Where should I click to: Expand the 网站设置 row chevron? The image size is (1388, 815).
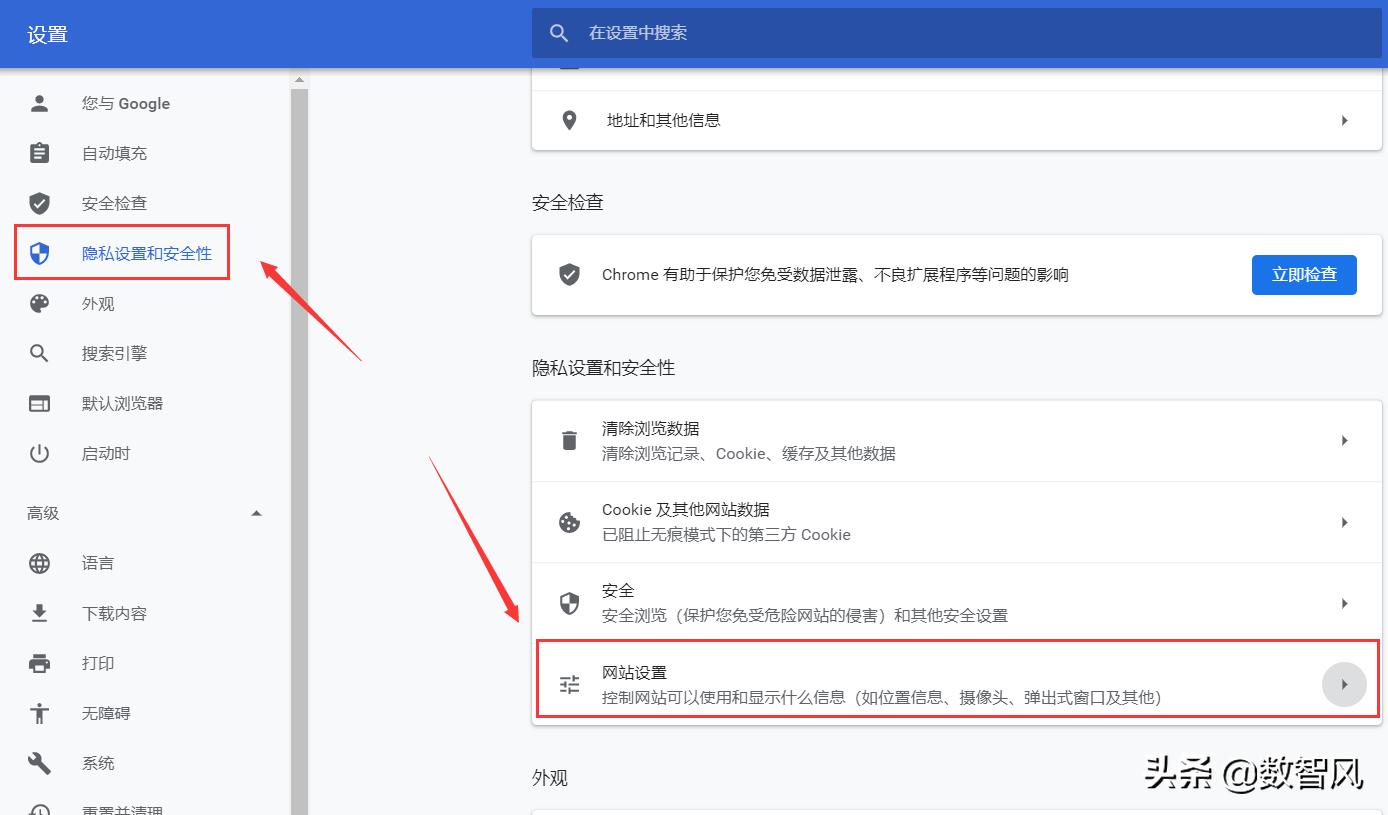point(1345,684)
